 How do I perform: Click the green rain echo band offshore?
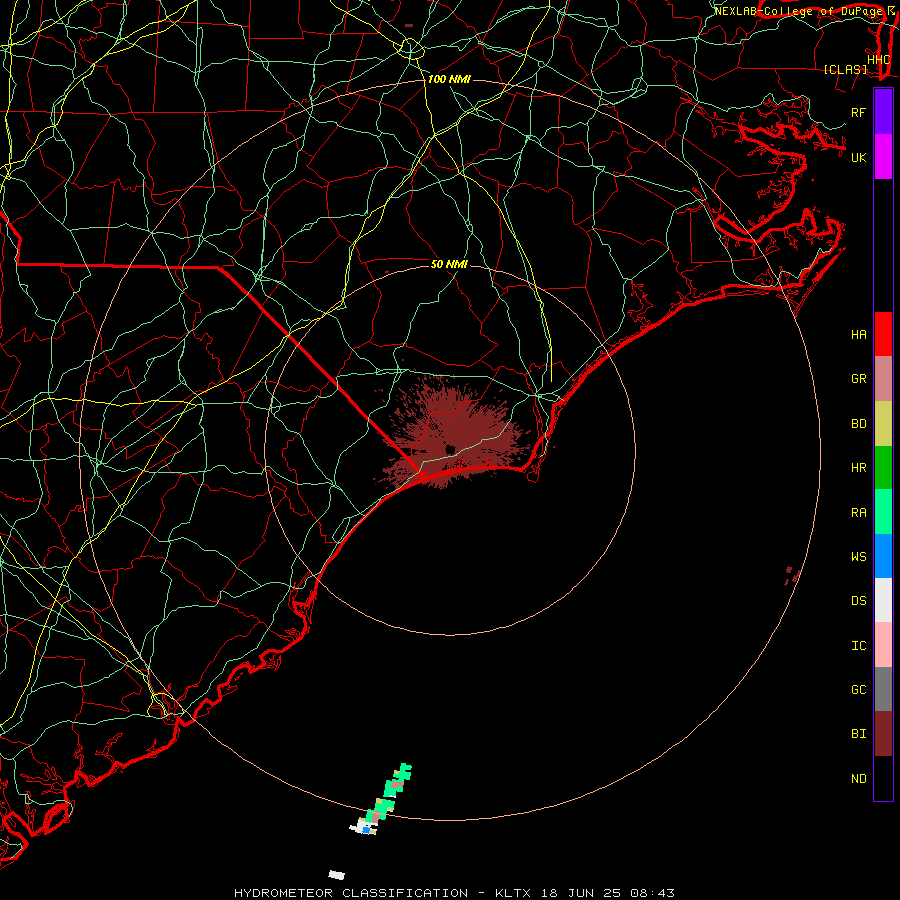pos(389,792)
